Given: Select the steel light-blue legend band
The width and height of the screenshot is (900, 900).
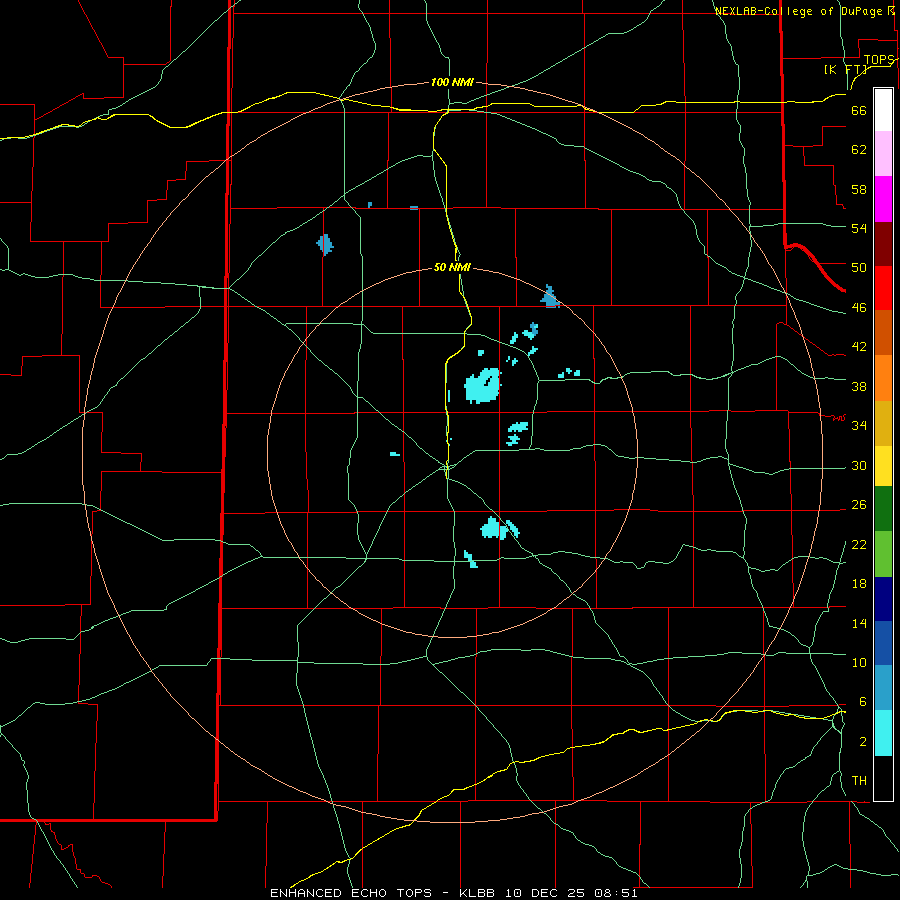Looking at the screenshot, I should tap(883, 688).
